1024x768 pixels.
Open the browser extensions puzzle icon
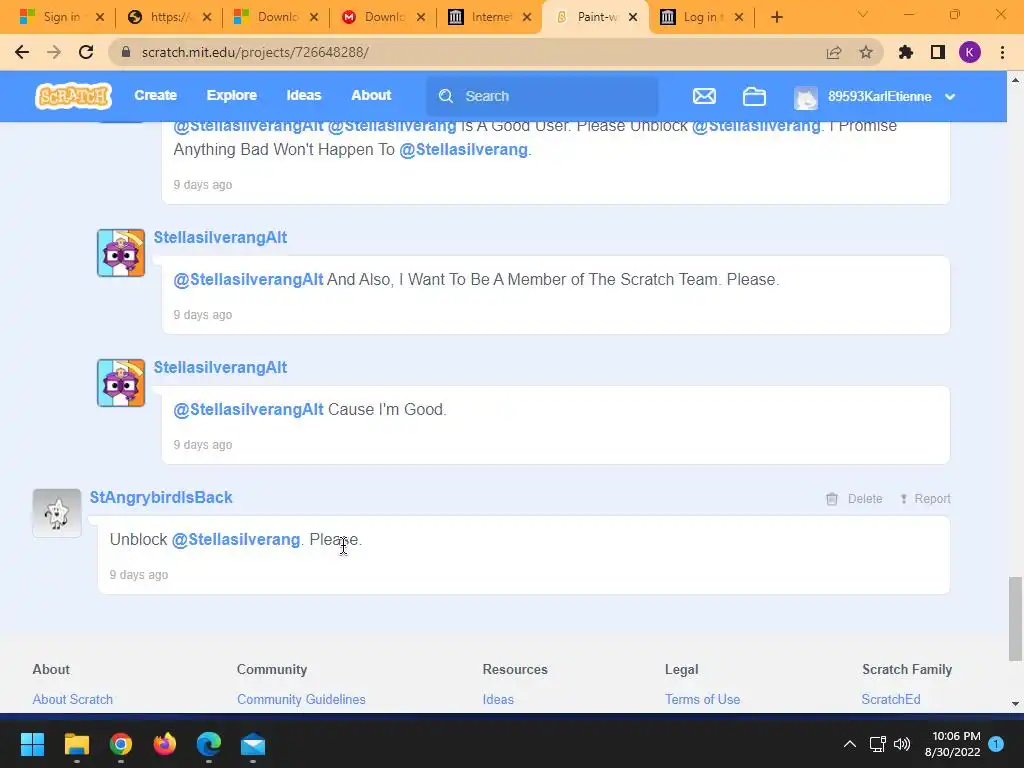(906, 52)
